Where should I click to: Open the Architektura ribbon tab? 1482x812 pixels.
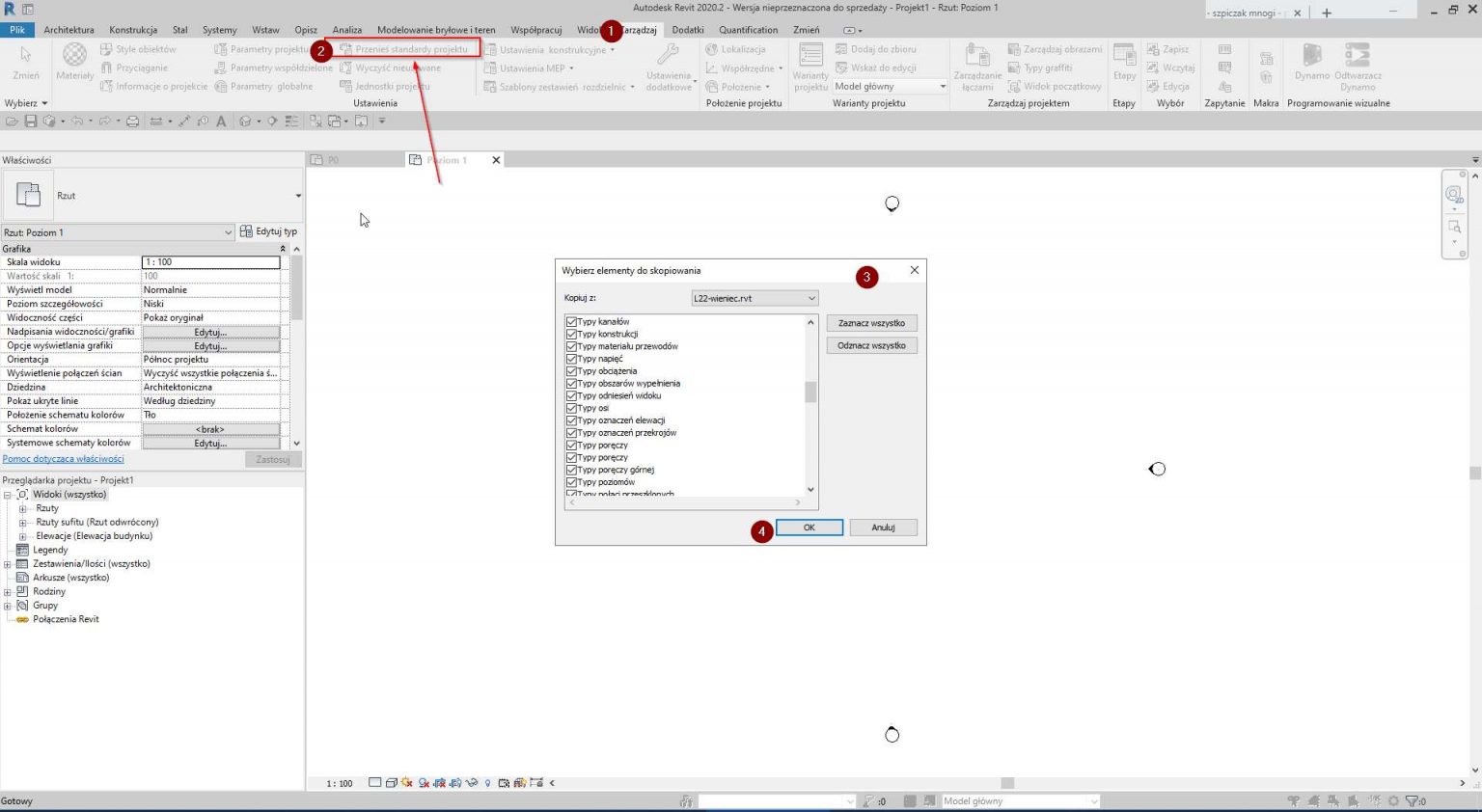[69, 30]
